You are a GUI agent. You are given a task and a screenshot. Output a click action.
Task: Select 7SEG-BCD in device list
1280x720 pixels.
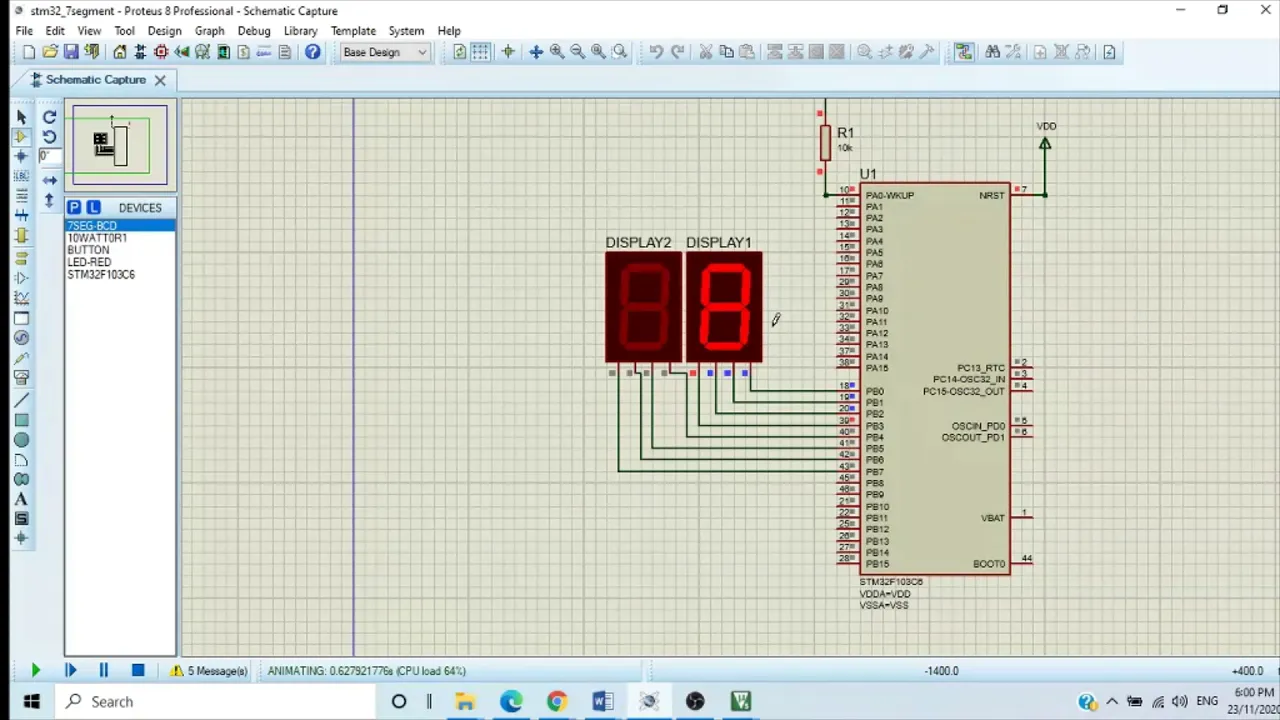[x=120, y=226]
